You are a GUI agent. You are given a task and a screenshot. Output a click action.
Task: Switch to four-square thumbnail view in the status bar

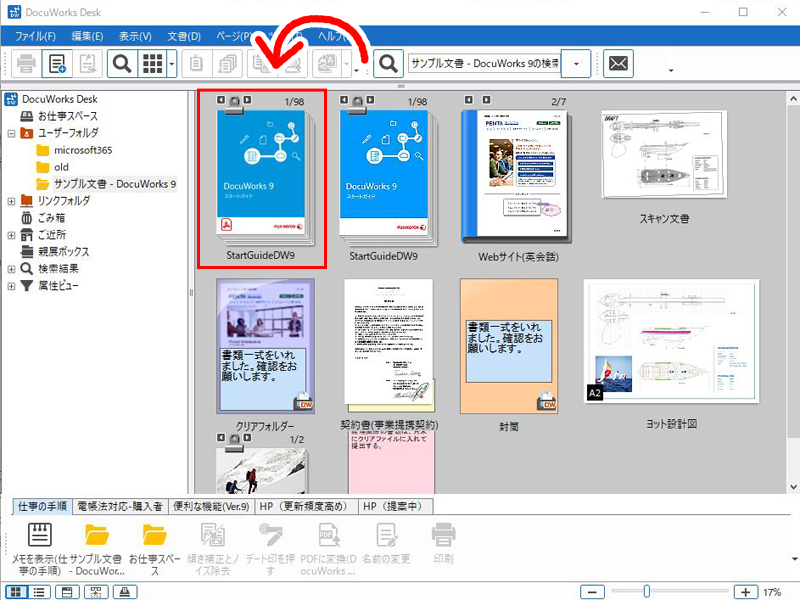tap(16, 592)
